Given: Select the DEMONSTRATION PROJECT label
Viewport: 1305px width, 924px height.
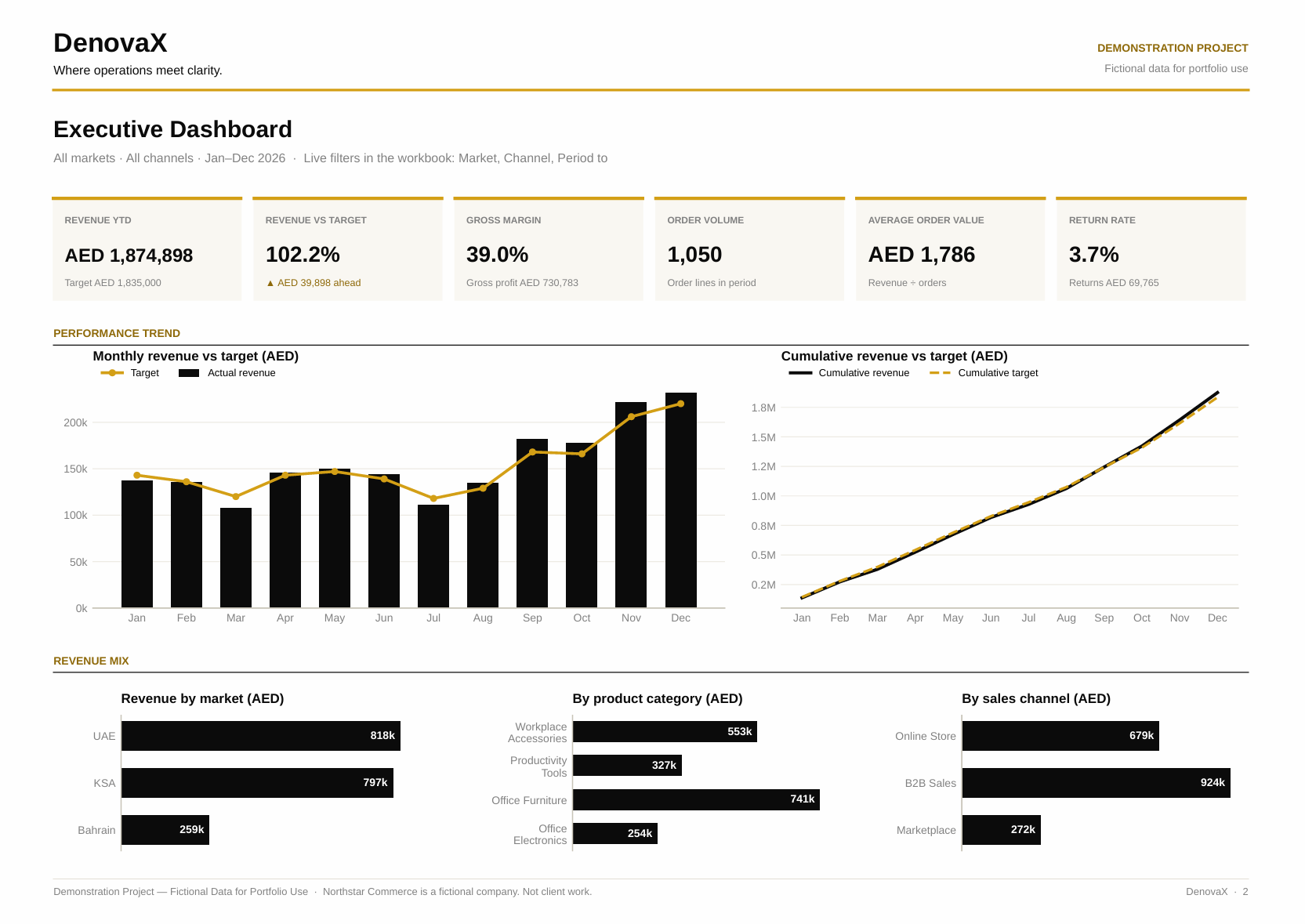Looking at the screenshot, I should tap(1173, 48).
